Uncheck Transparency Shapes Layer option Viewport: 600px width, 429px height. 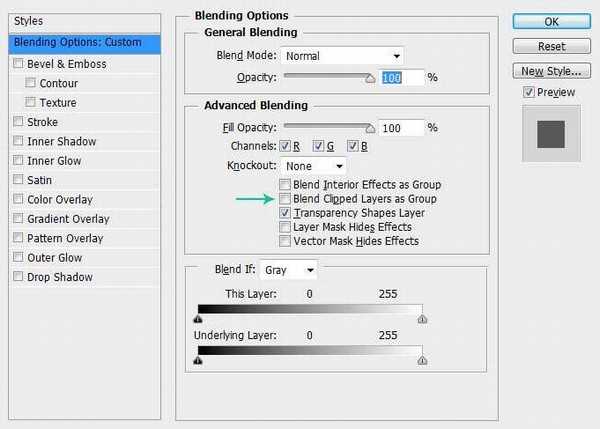(x=286, y=213)
